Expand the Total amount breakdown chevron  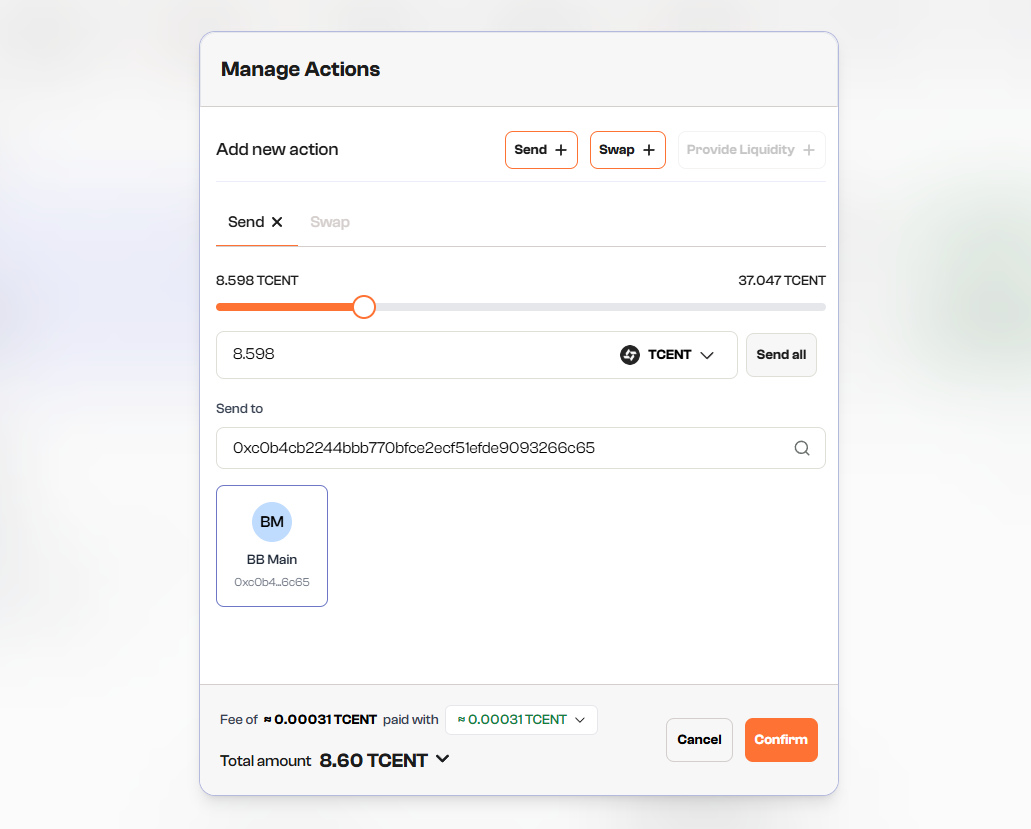pyautogui.click(x=443, y=759)
